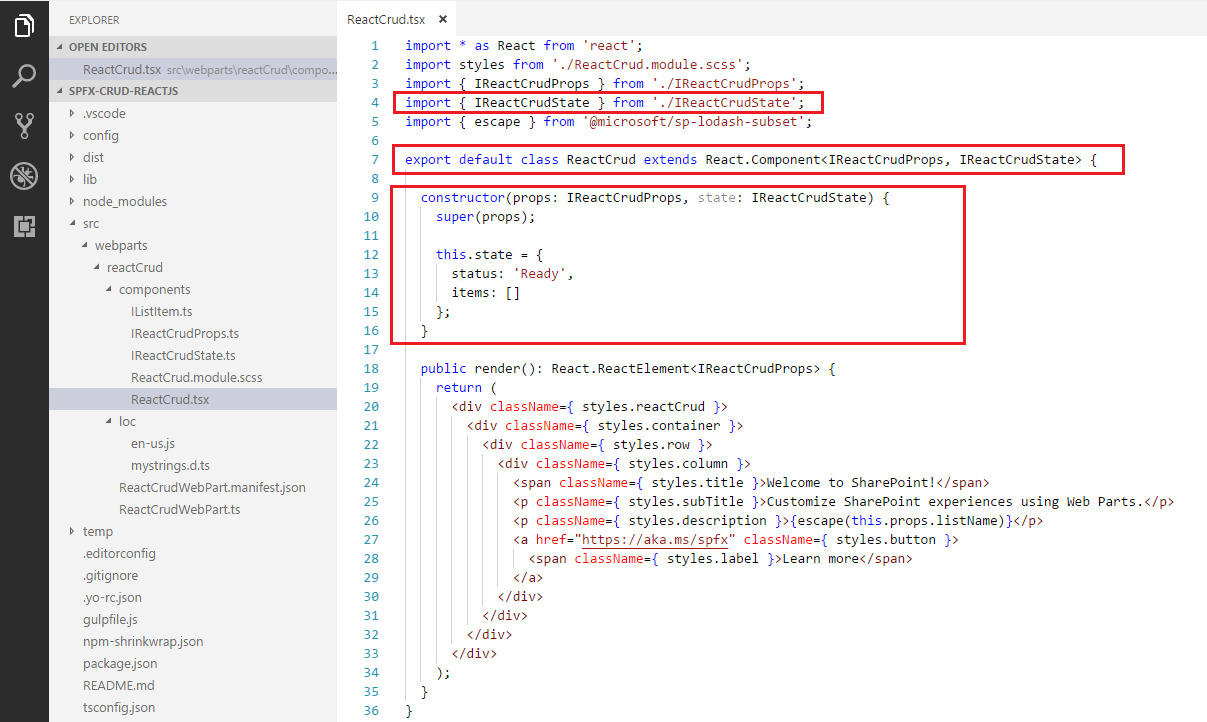Viewport: 1207px width, 722px height.
Task: Open the Source Control view icon
Action: tap(24, 125)
